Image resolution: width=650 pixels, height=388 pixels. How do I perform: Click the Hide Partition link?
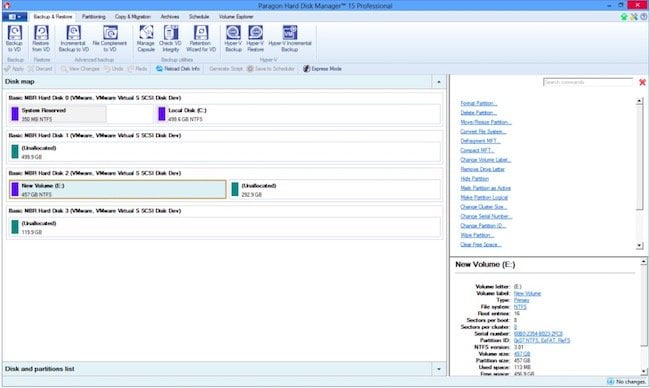pos(475,179)
